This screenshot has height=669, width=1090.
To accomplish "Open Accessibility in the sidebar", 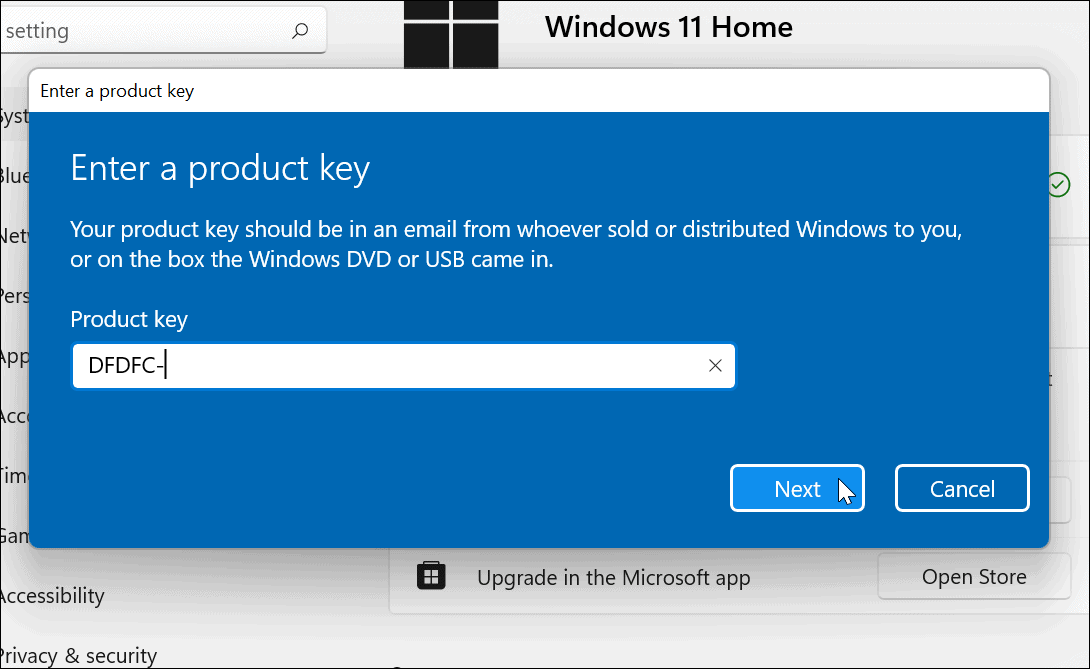I will (52, 596).
